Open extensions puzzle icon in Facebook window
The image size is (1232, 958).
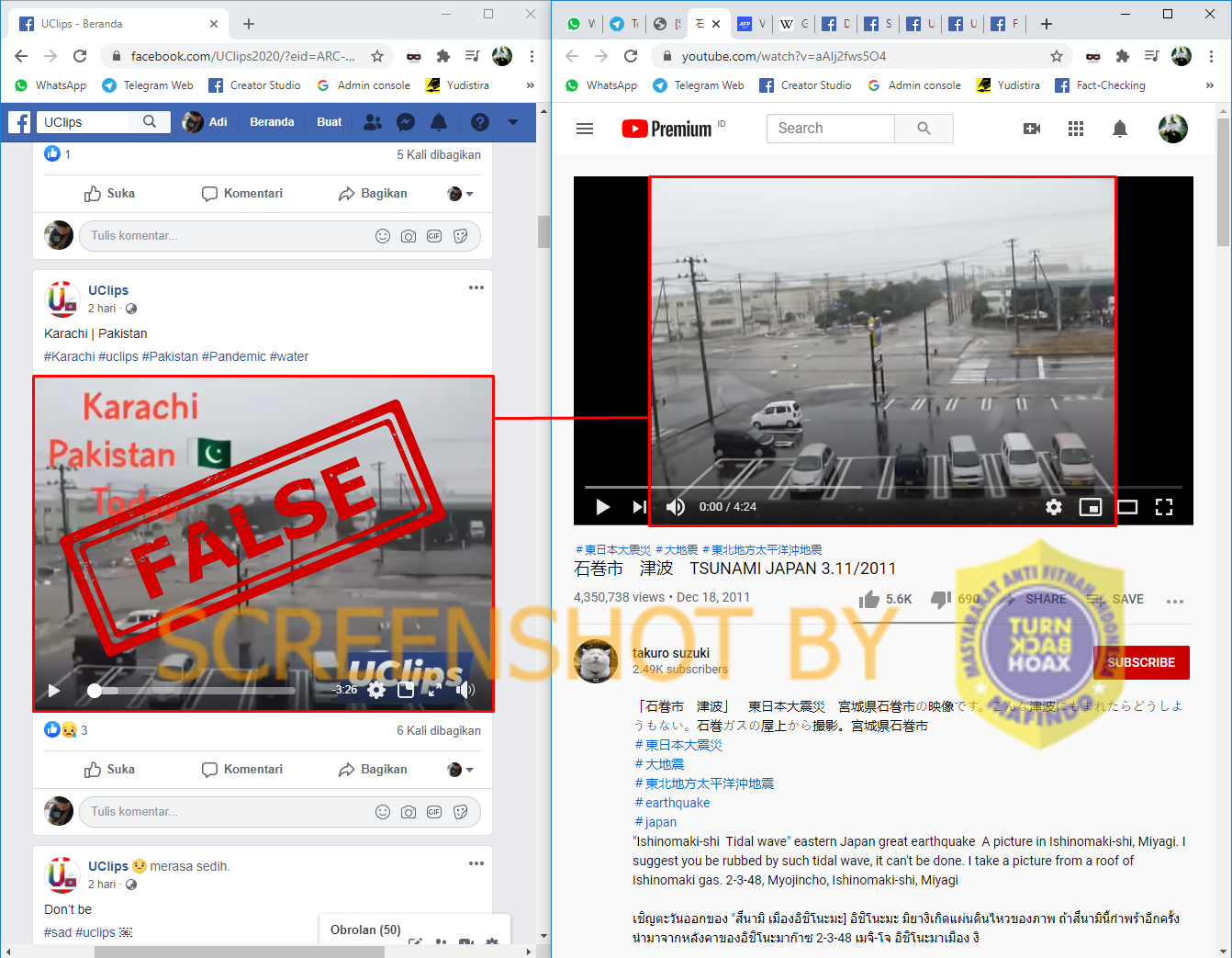(x=443, y=56)
